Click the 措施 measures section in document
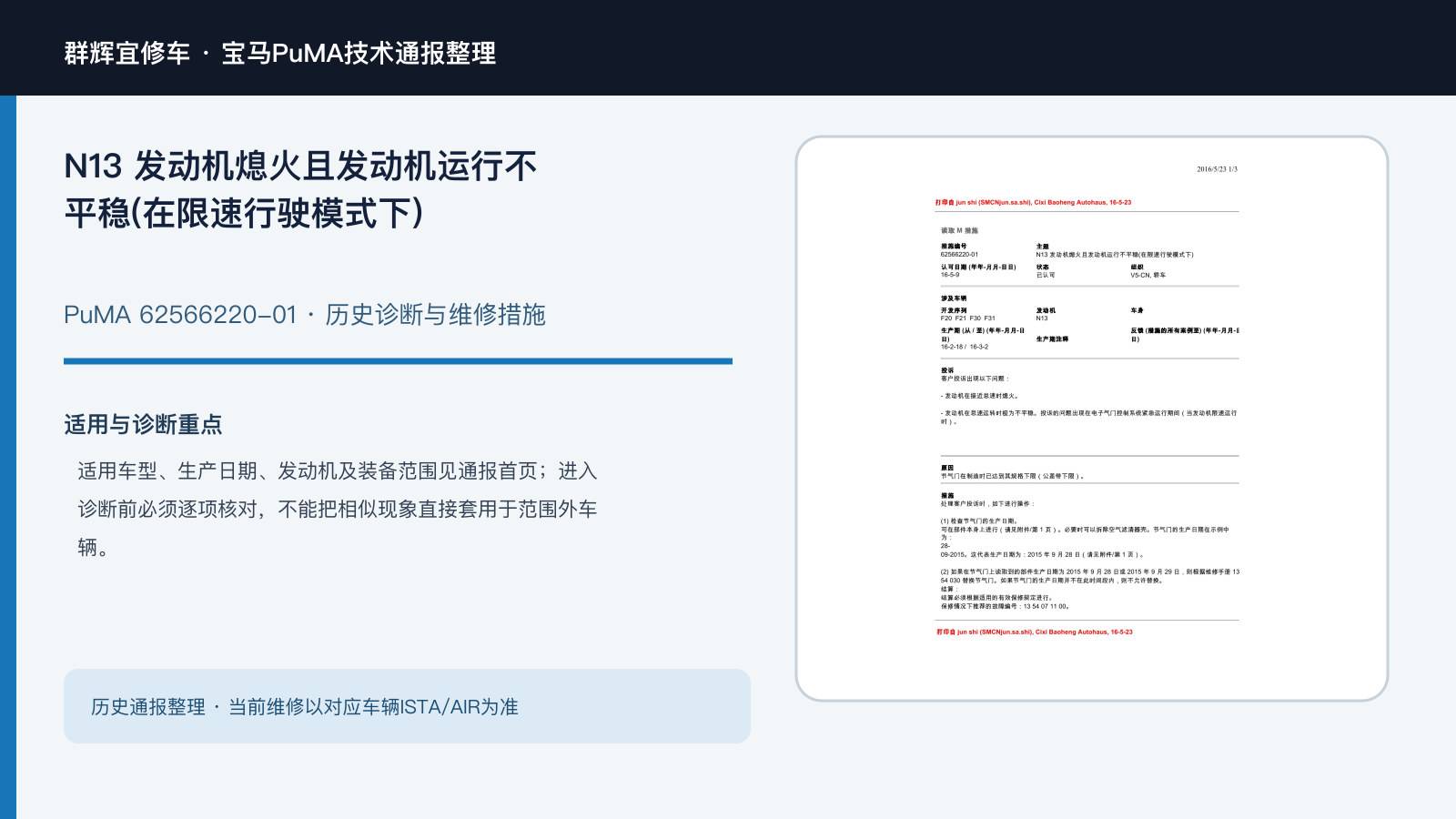The height and width of the screenshot is (819, 1456). [1089, 551]
